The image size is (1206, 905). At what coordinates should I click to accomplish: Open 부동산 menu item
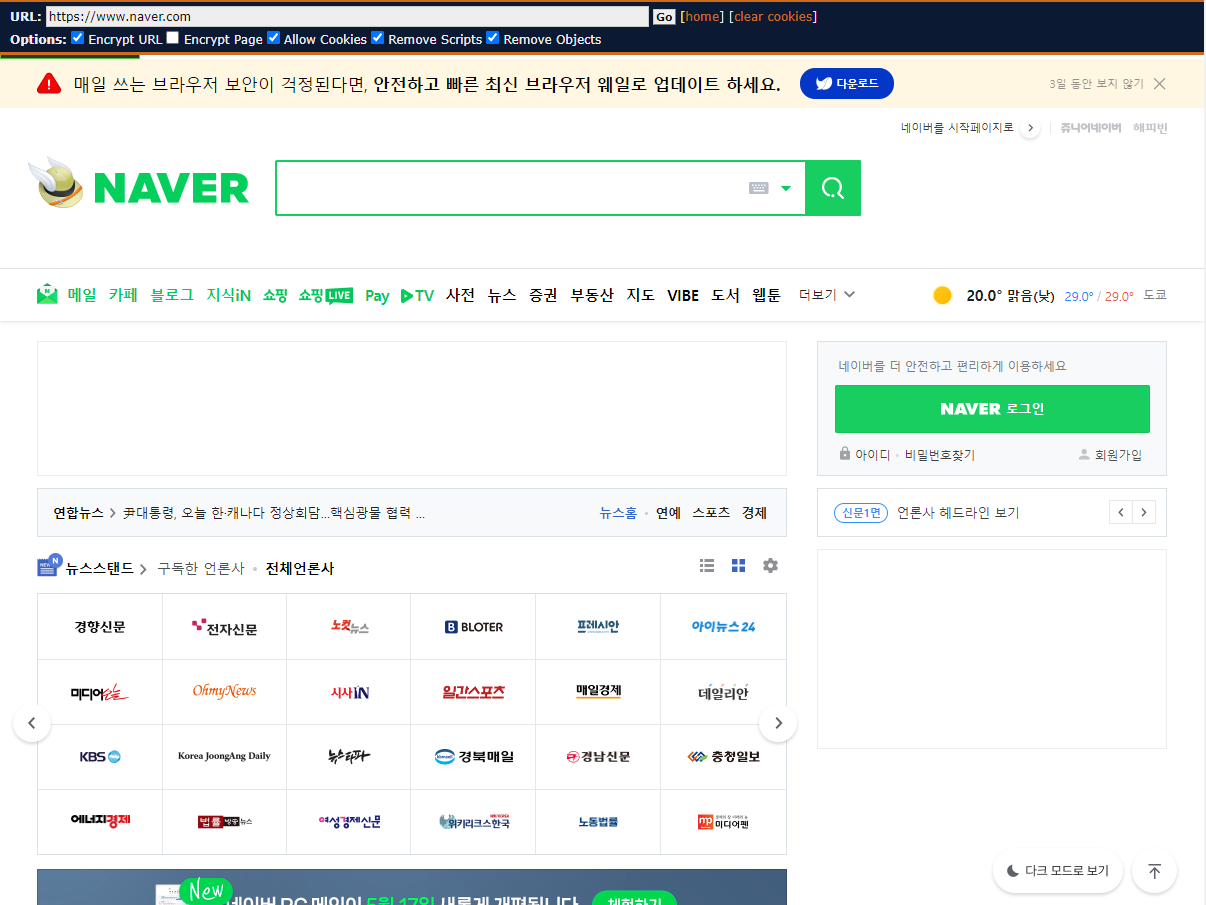pyautogui.click(x=592, y=295)
